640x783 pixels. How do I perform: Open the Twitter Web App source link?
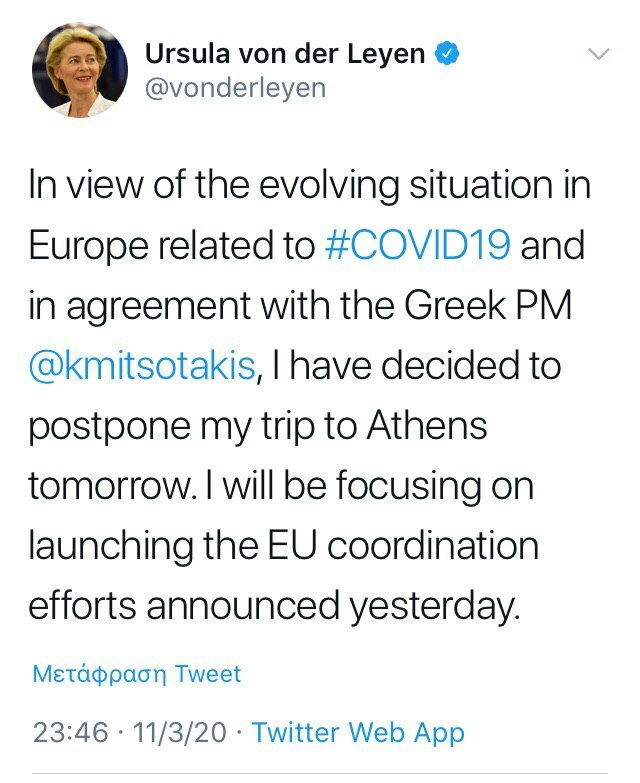(358, 732)
